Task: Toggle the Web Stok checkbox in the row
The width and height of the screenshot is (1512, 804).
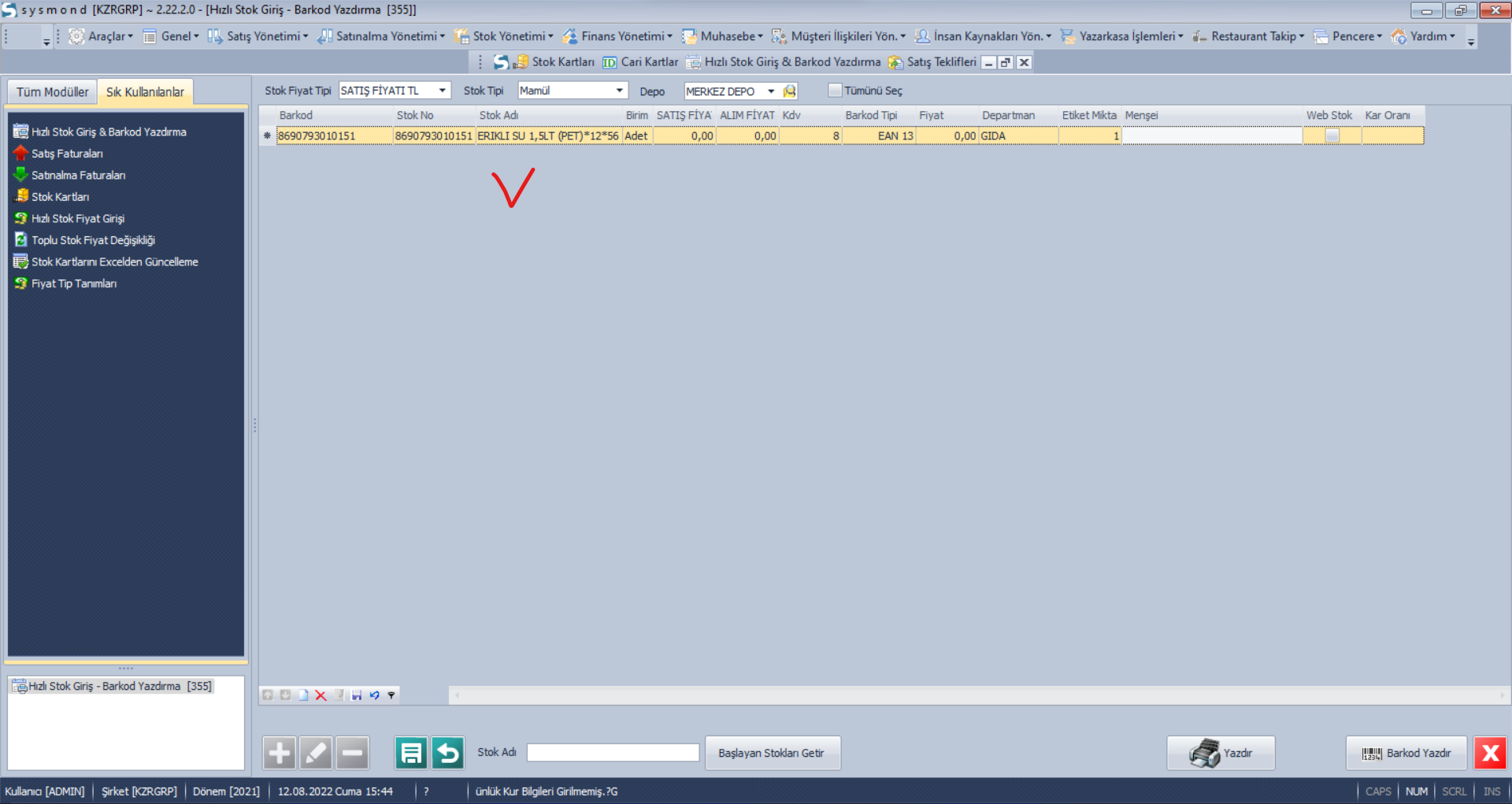Action: tap(1332, 136)
